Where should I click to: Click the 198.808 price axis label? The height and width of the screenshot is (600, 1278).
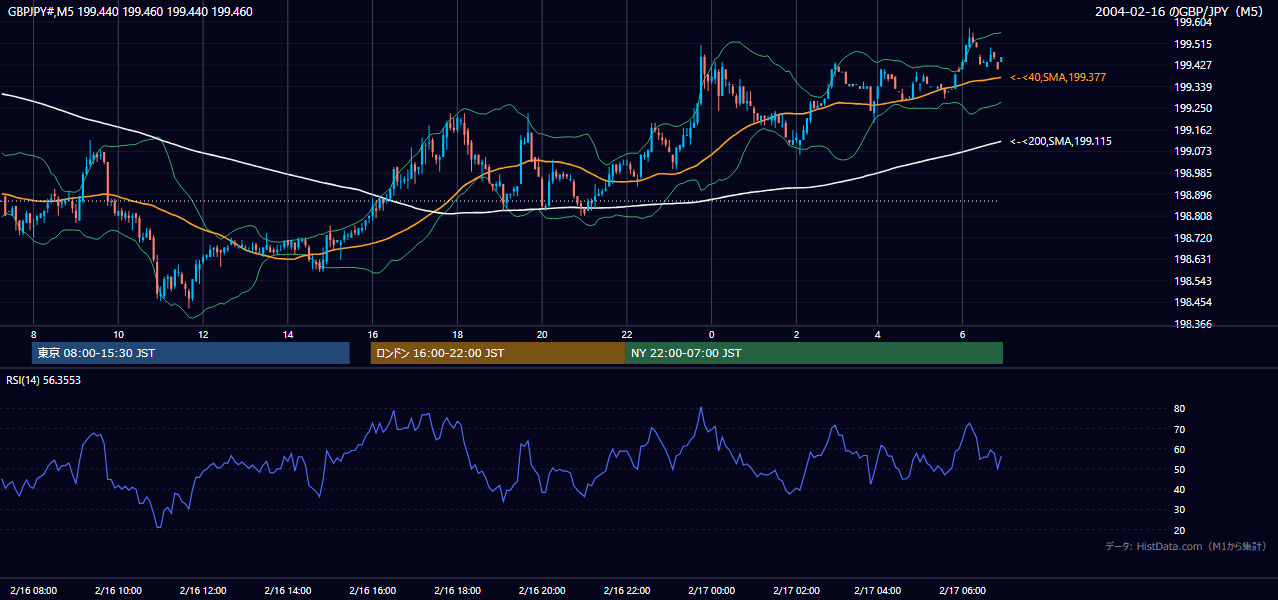(x=1192, y=216)
